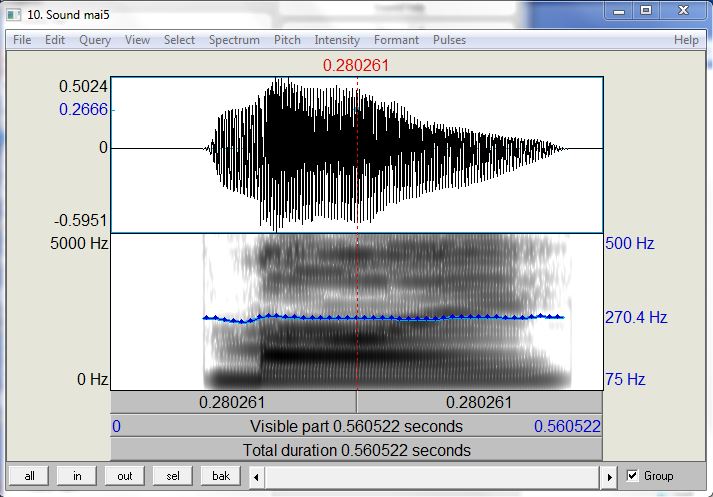Open the Formant menu
713x497 pixels.
(396, 40)
